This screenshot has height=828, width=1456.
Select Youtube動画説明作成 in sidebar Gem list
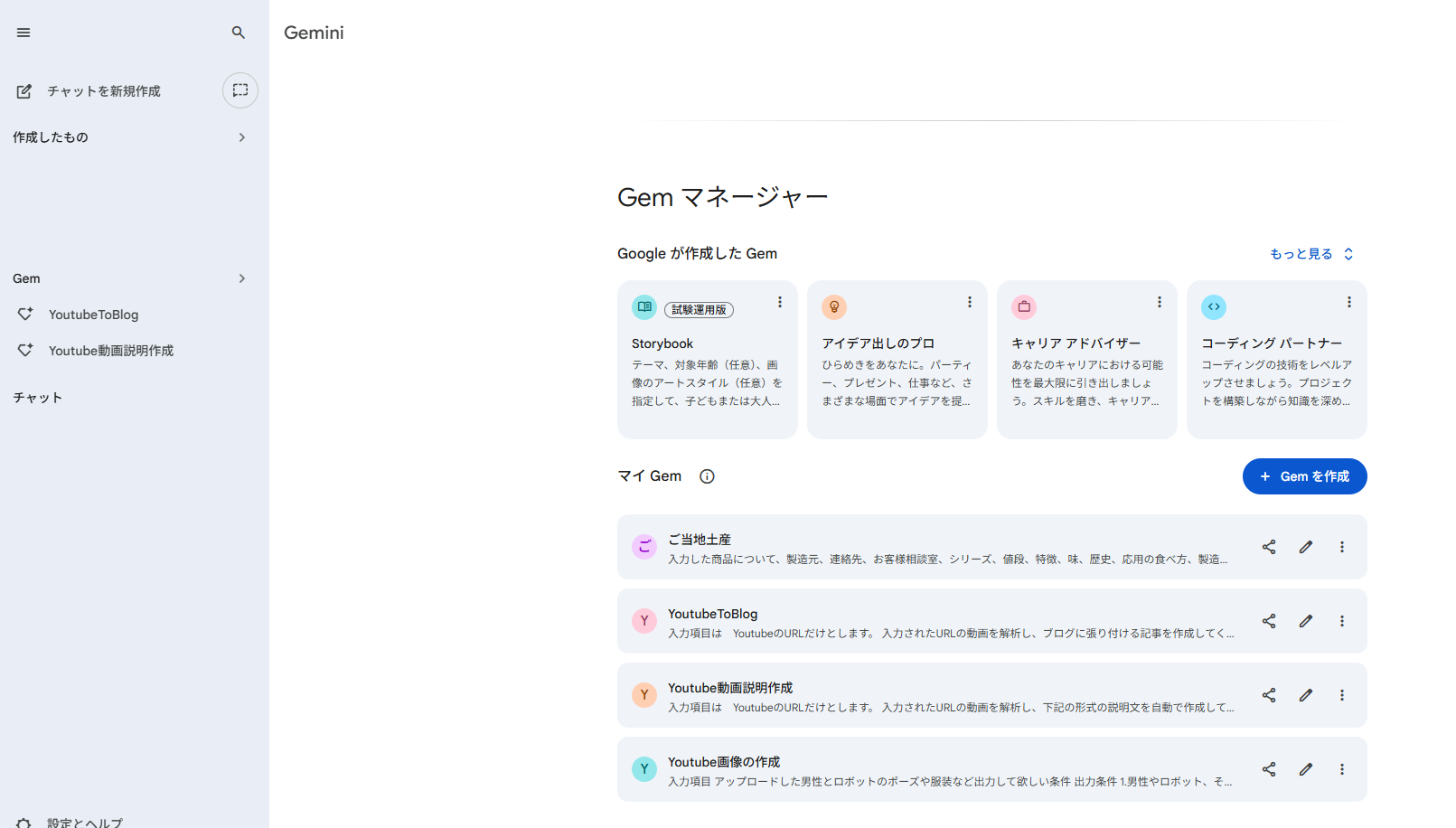click(110, 351)
